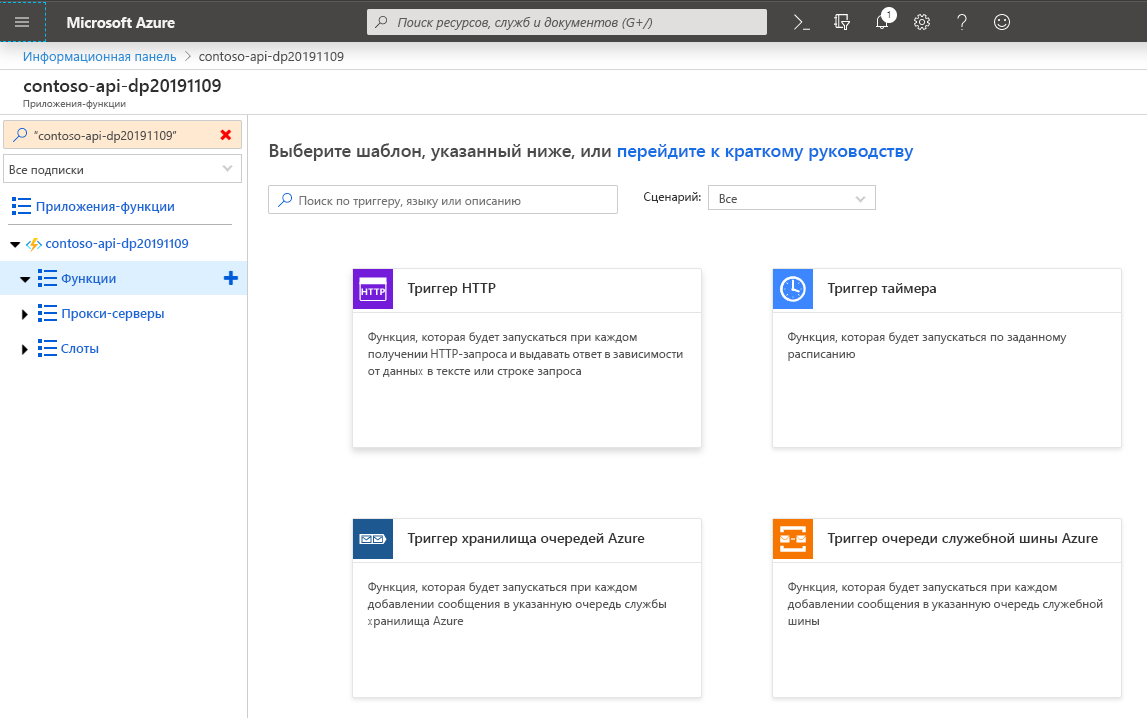Select Приложения-функции in the sidebar
Screen dimensions: 1147x718
tap(105, 206)
